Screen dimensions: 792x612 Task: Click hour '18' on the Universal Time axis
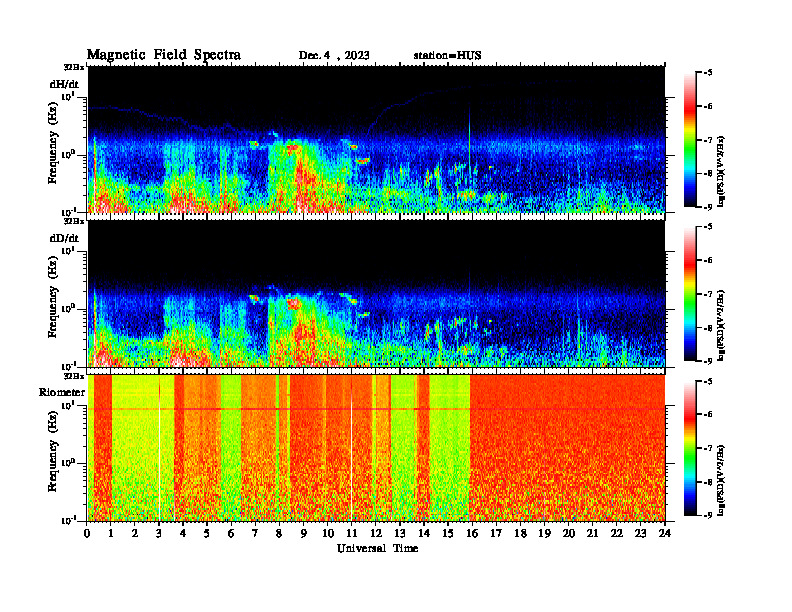point(520,534)
